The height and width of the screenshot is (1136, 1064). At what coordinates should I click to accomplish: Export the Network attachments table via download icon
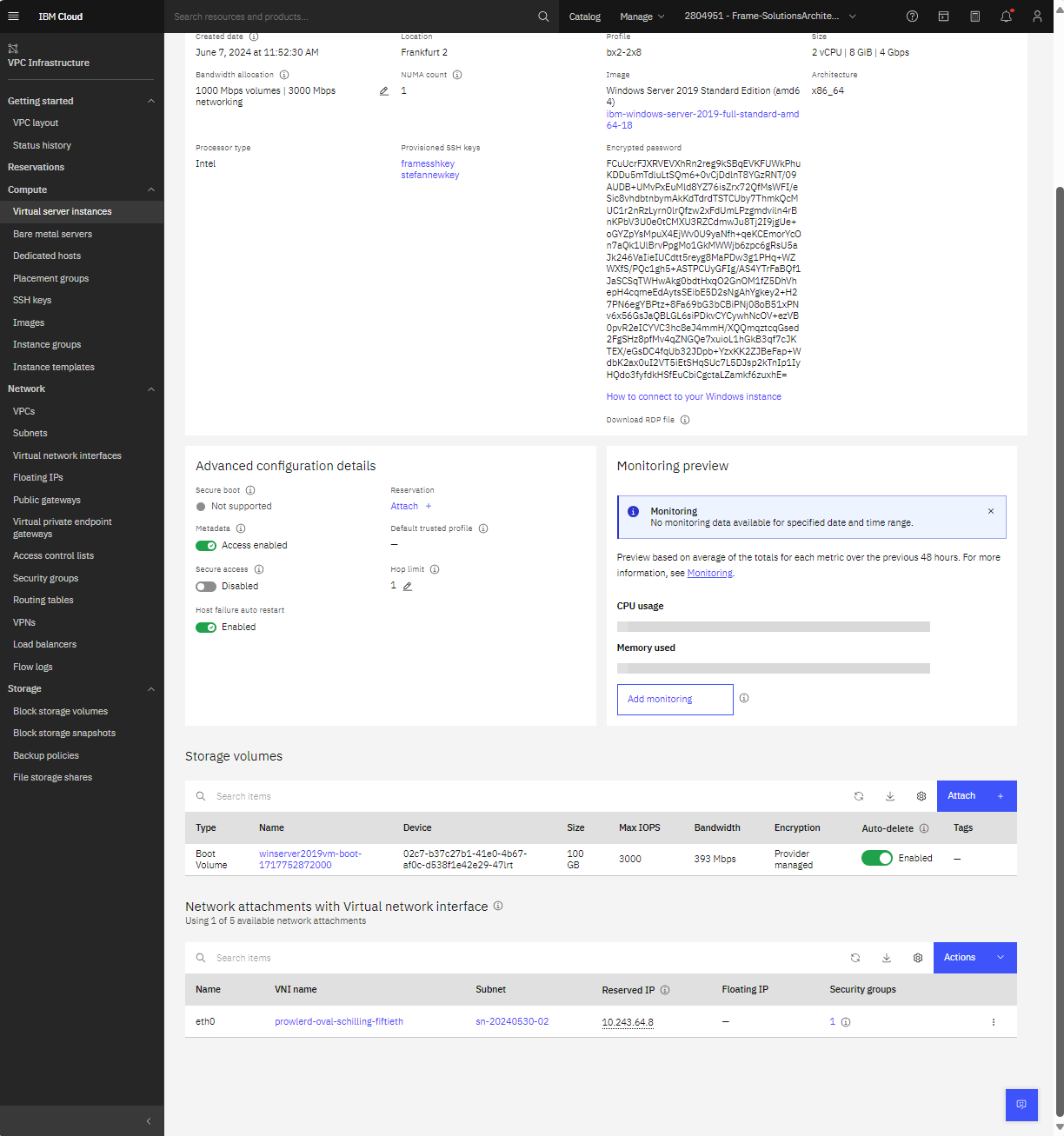click(x=886, y=957)
